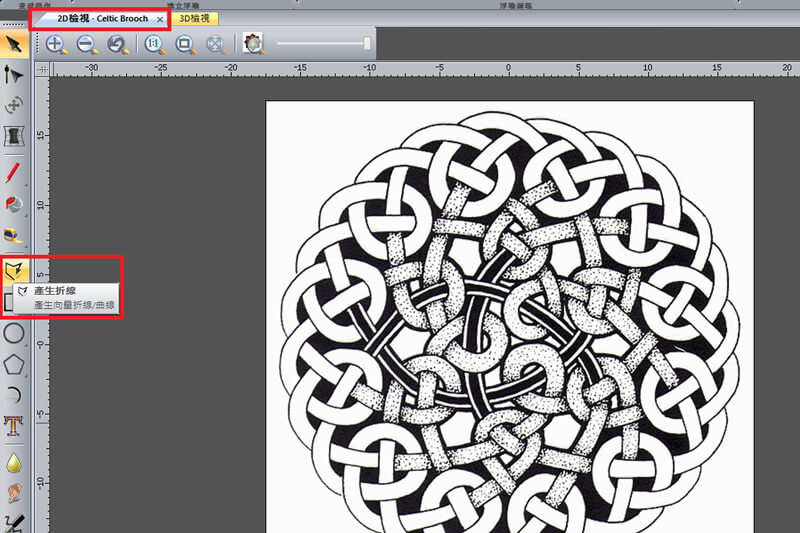
Task: Open the tape Measure tool
Action: point(14,235)
